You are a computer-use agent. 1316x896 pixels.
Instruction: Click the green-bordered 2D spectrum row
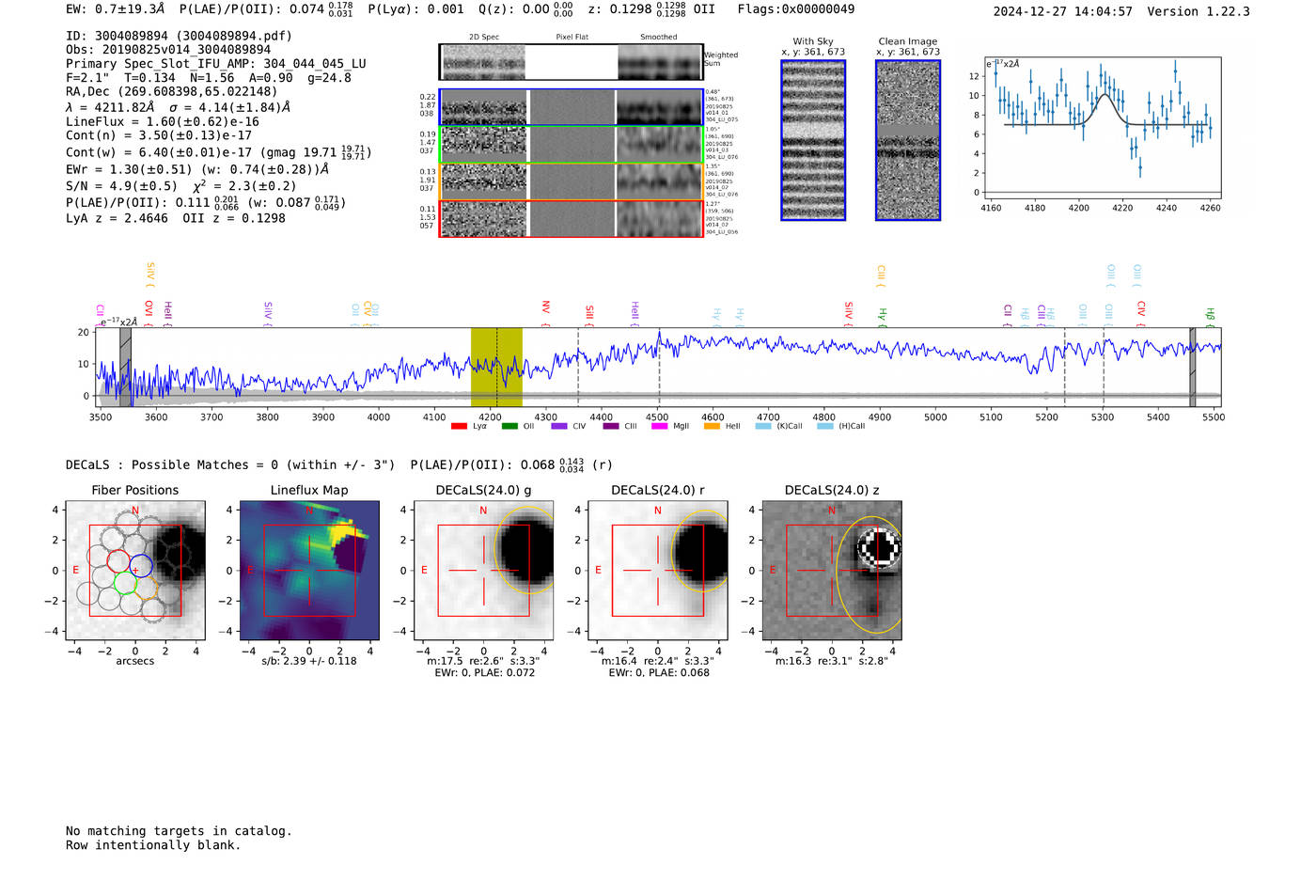click(x=571, y=145)
